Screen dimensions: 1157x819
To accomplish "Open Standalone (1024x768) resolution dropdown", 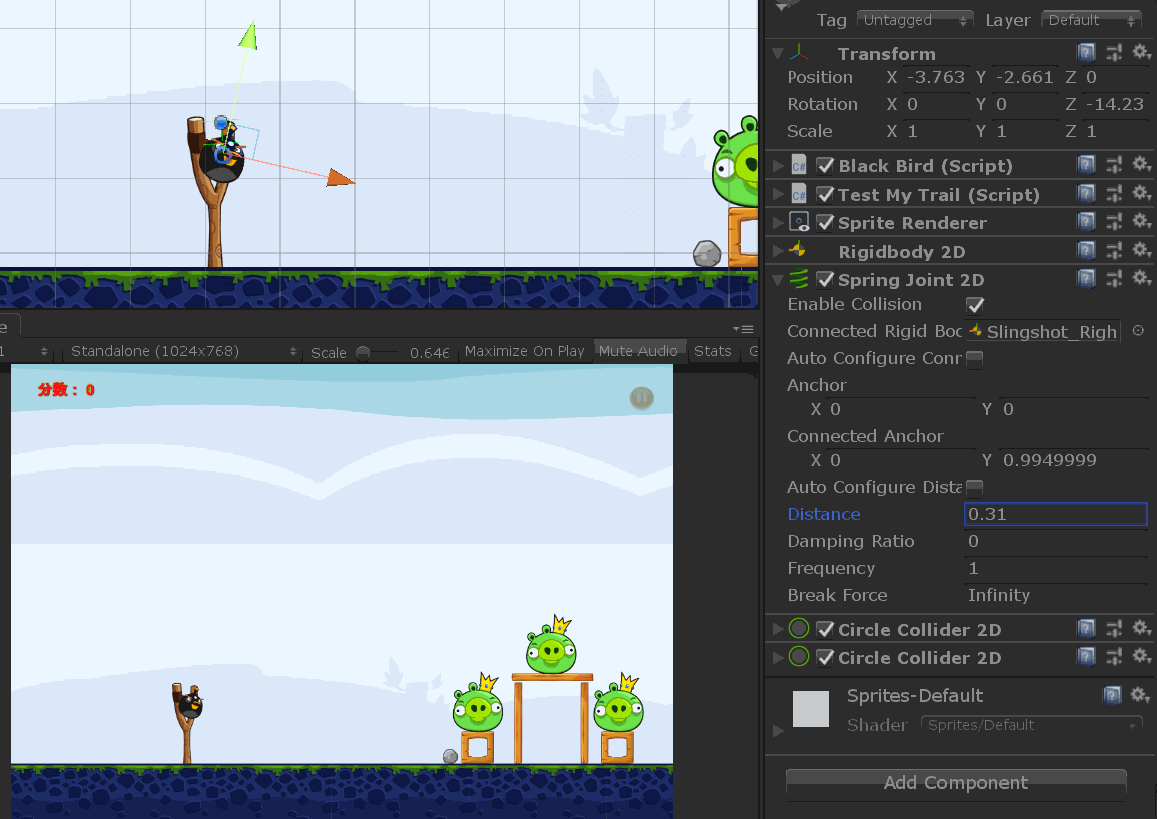I will [x=182, y=351].
